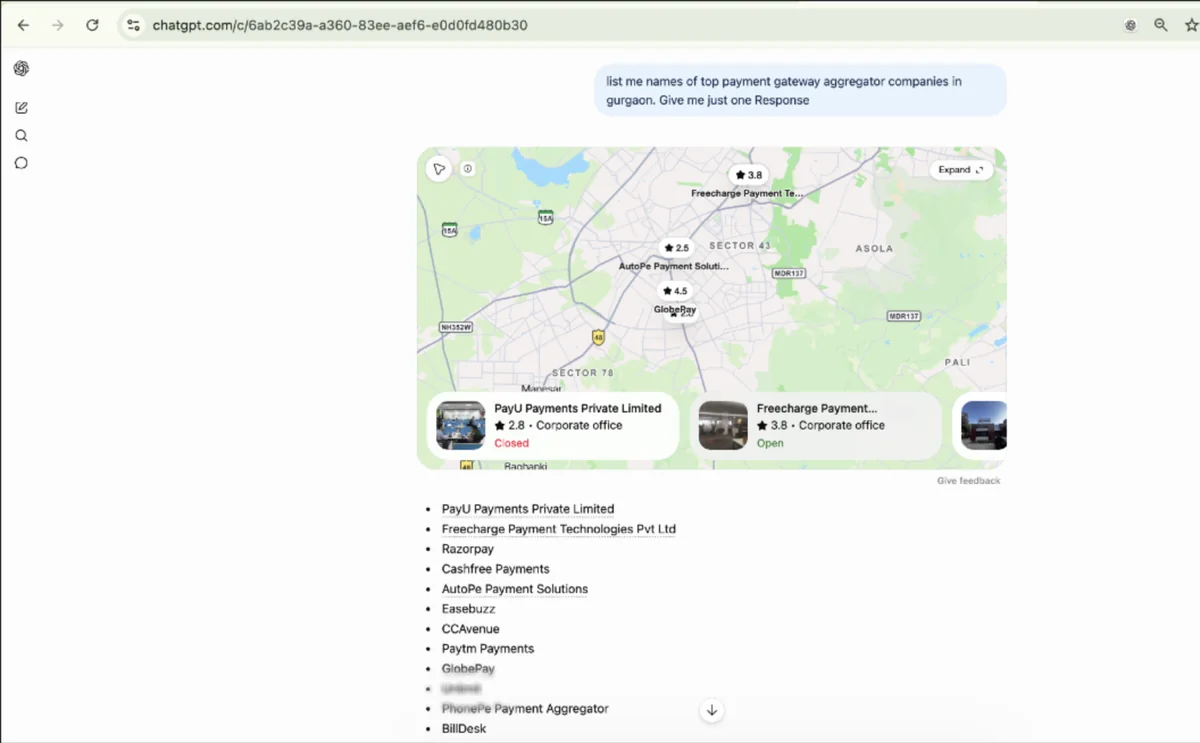
Task: Click the chatgpt.com URL address field
Action: 340,25
